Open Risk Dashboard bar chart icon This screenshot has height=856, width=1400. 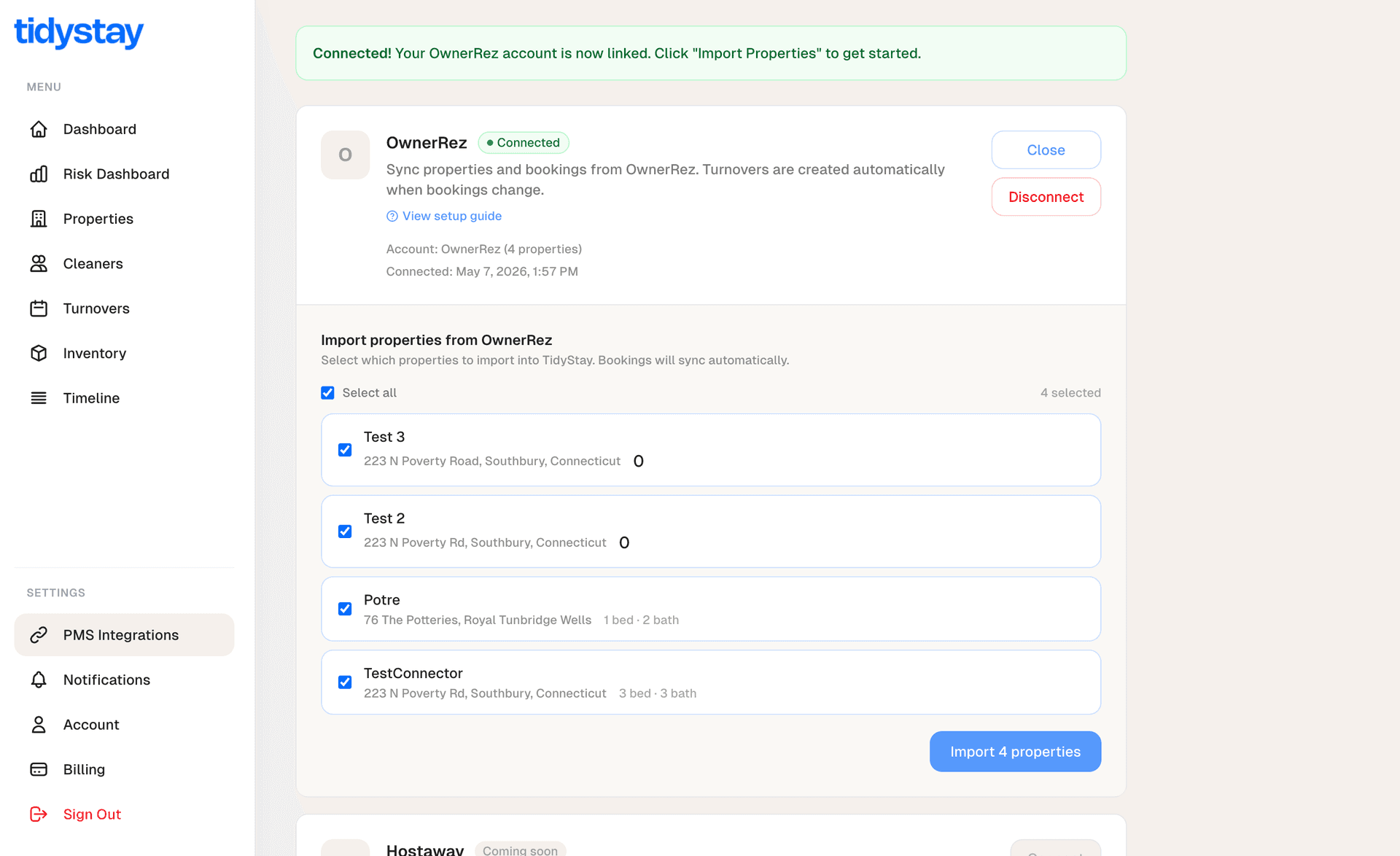coord(39,174)
